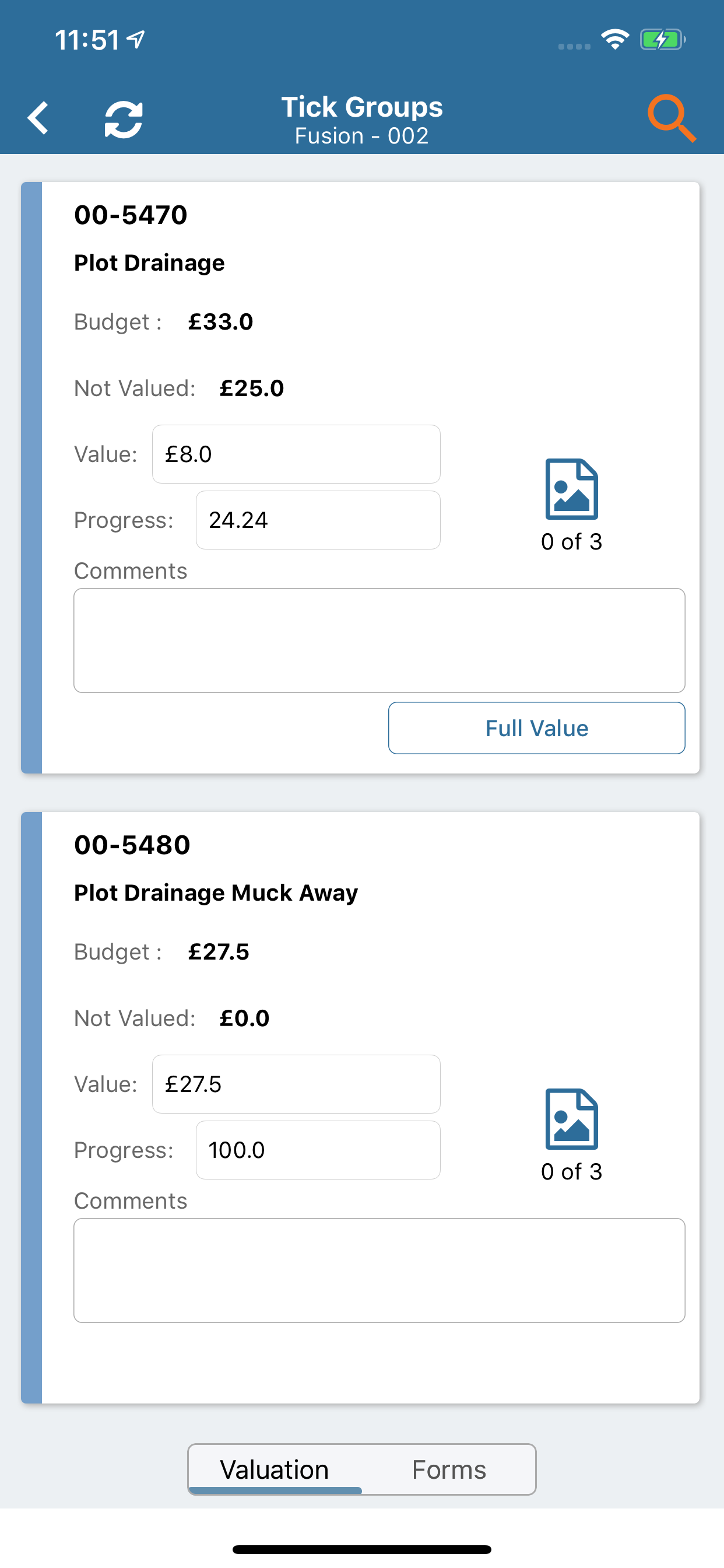Switch to the Forms tab
This screenshot has height=1568, width=724.
pyautogui.click(x=449, y=1469)
